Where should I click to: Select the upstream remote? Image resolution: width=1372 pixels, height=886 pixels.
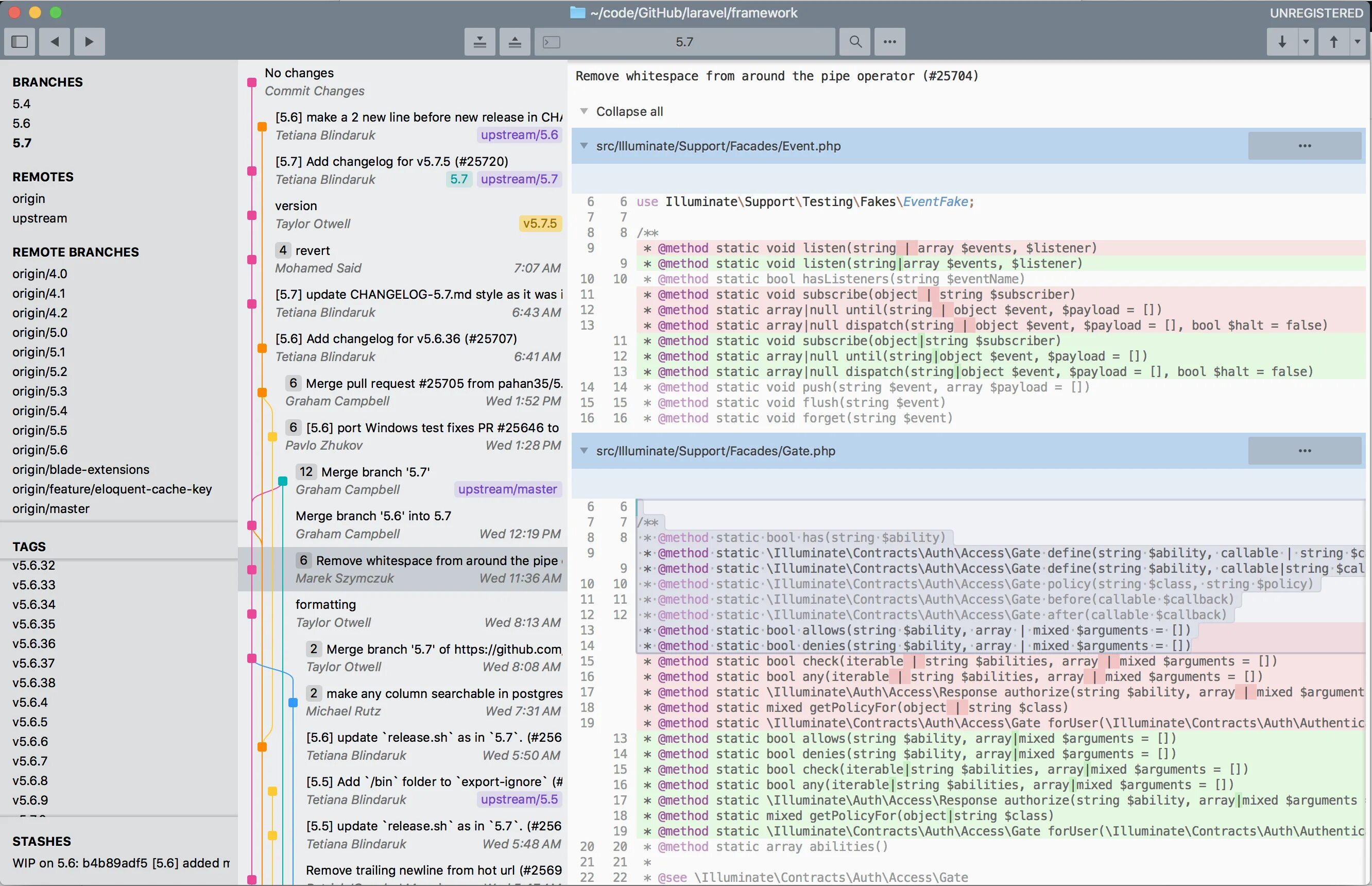pyautogui.click(x=40, y=218)
